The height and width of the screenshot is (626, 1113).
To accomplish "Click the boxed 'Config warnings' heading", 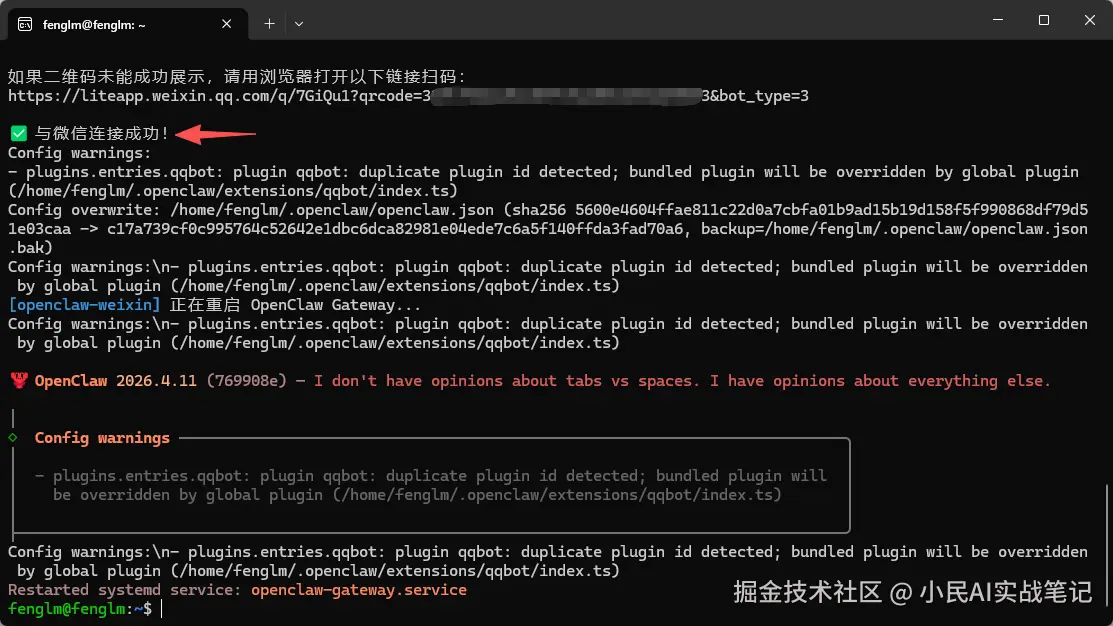I will coord(102,438).
